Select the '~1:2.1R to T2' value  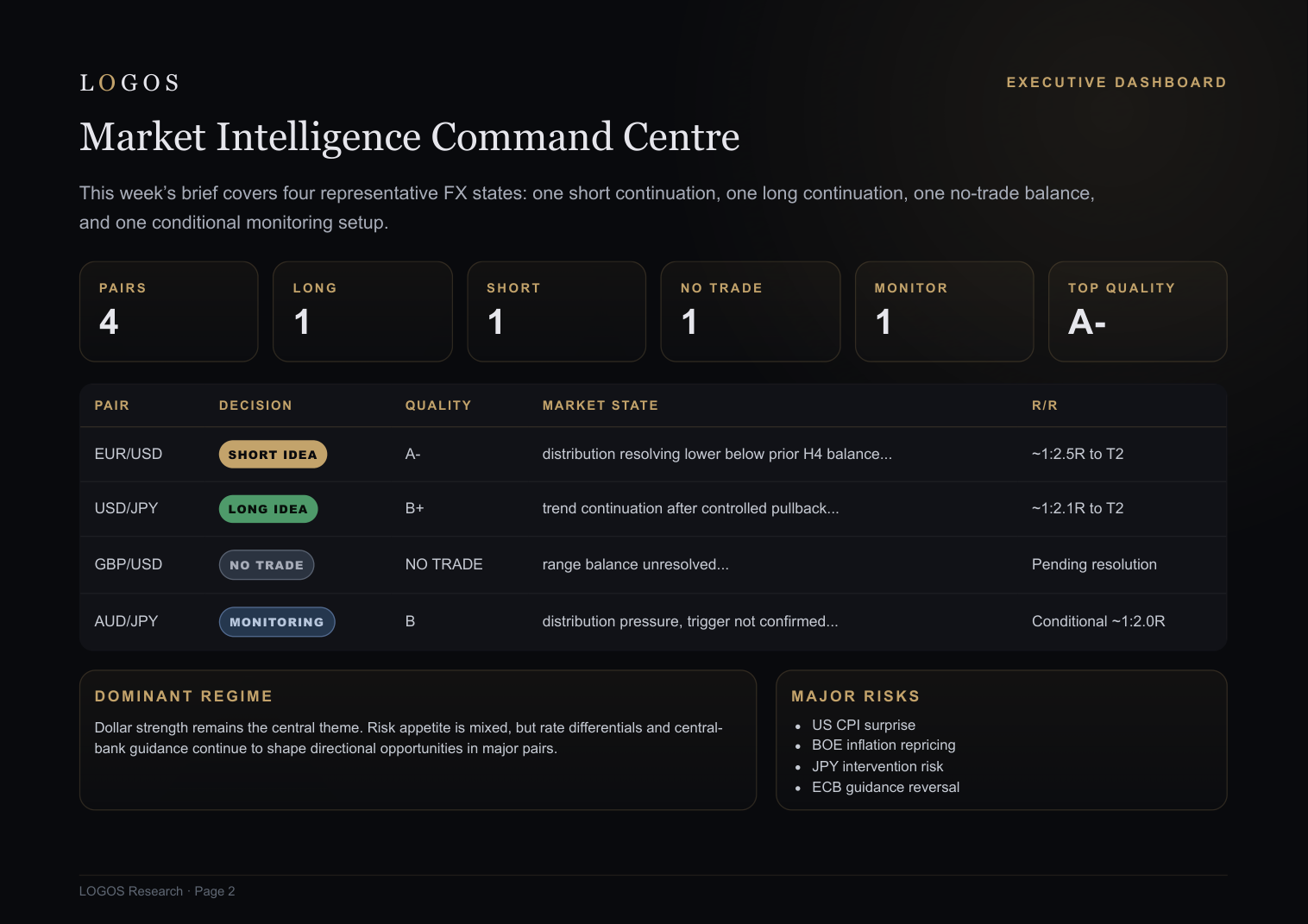(1078, 508)
